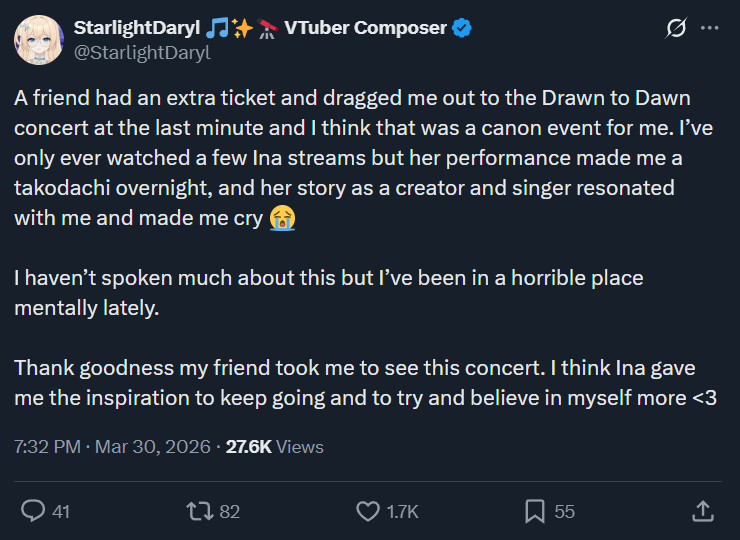Screen dimensions: 740x540
Task: Bookmark this post
Action: [x=535, y=511]
